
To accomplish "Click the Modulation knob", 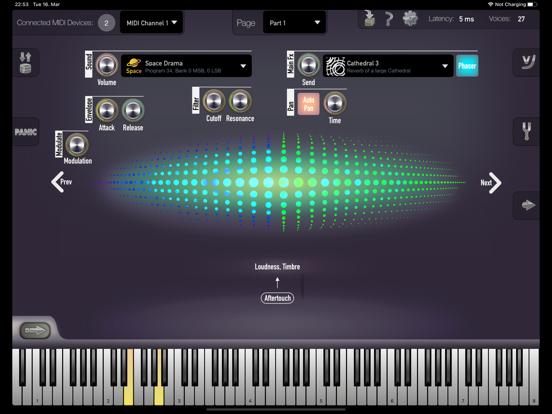I will coord(77,145).
